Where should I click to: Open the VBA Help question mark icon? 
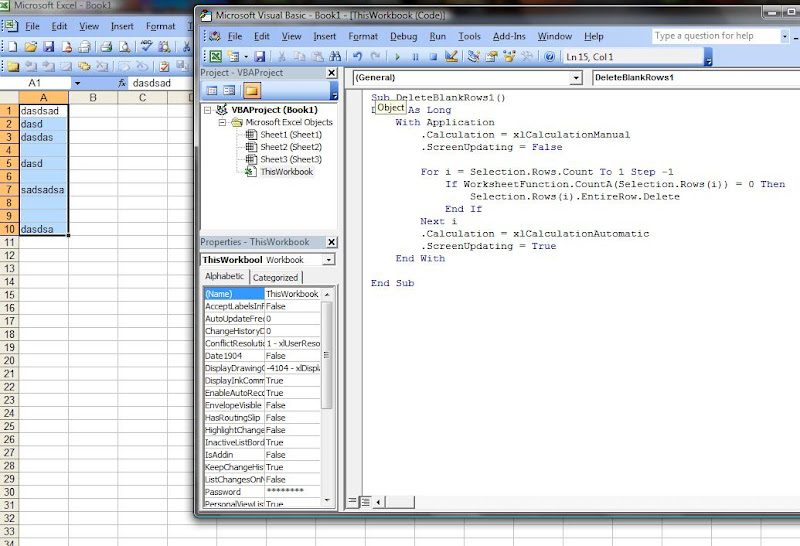[549, 57]
